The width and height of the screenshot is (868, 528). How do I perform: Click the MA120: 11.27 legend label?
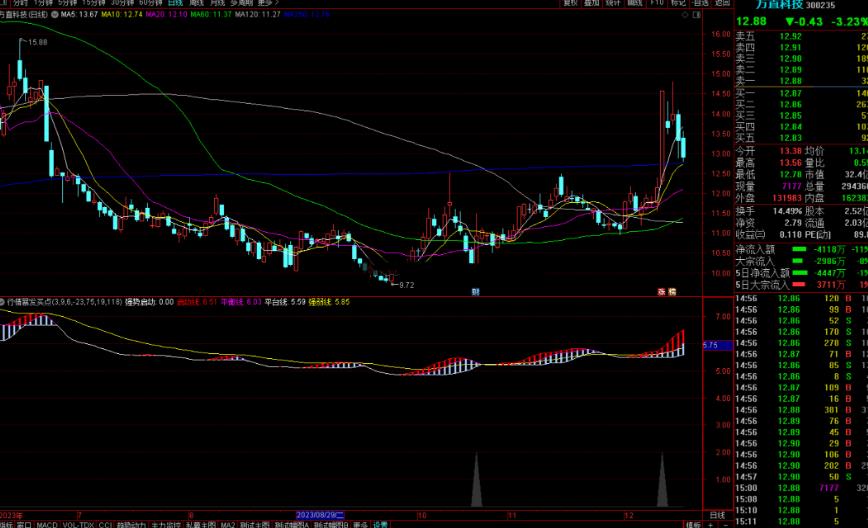click(x=257, y=15)
